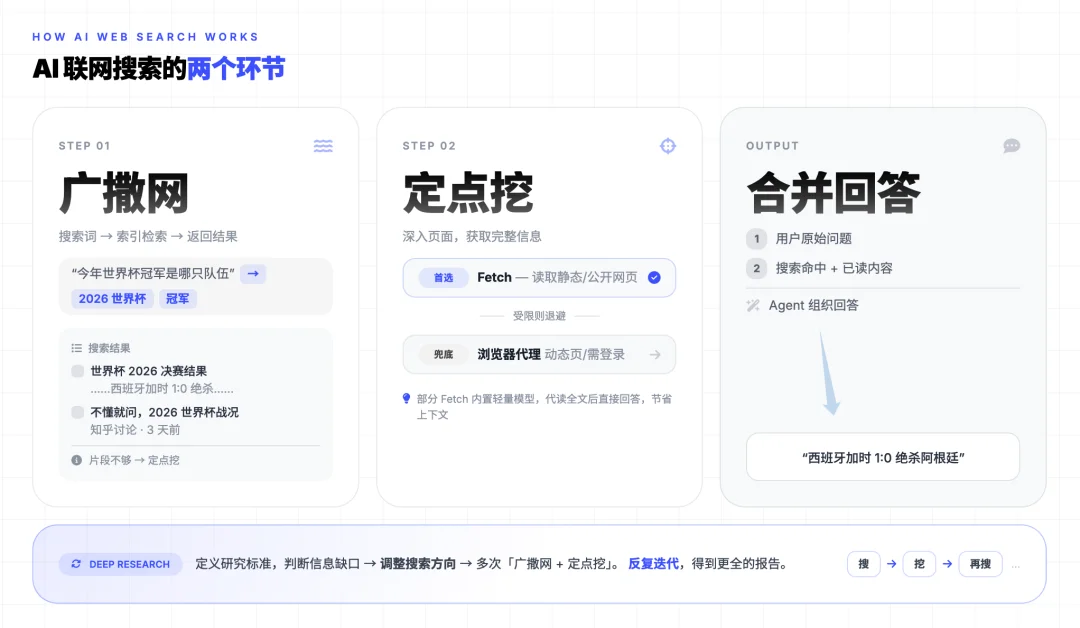Screen dimensions: 1080x628
Task: Click the 冠军 keyword tag
Action: (x=178, y=298)
